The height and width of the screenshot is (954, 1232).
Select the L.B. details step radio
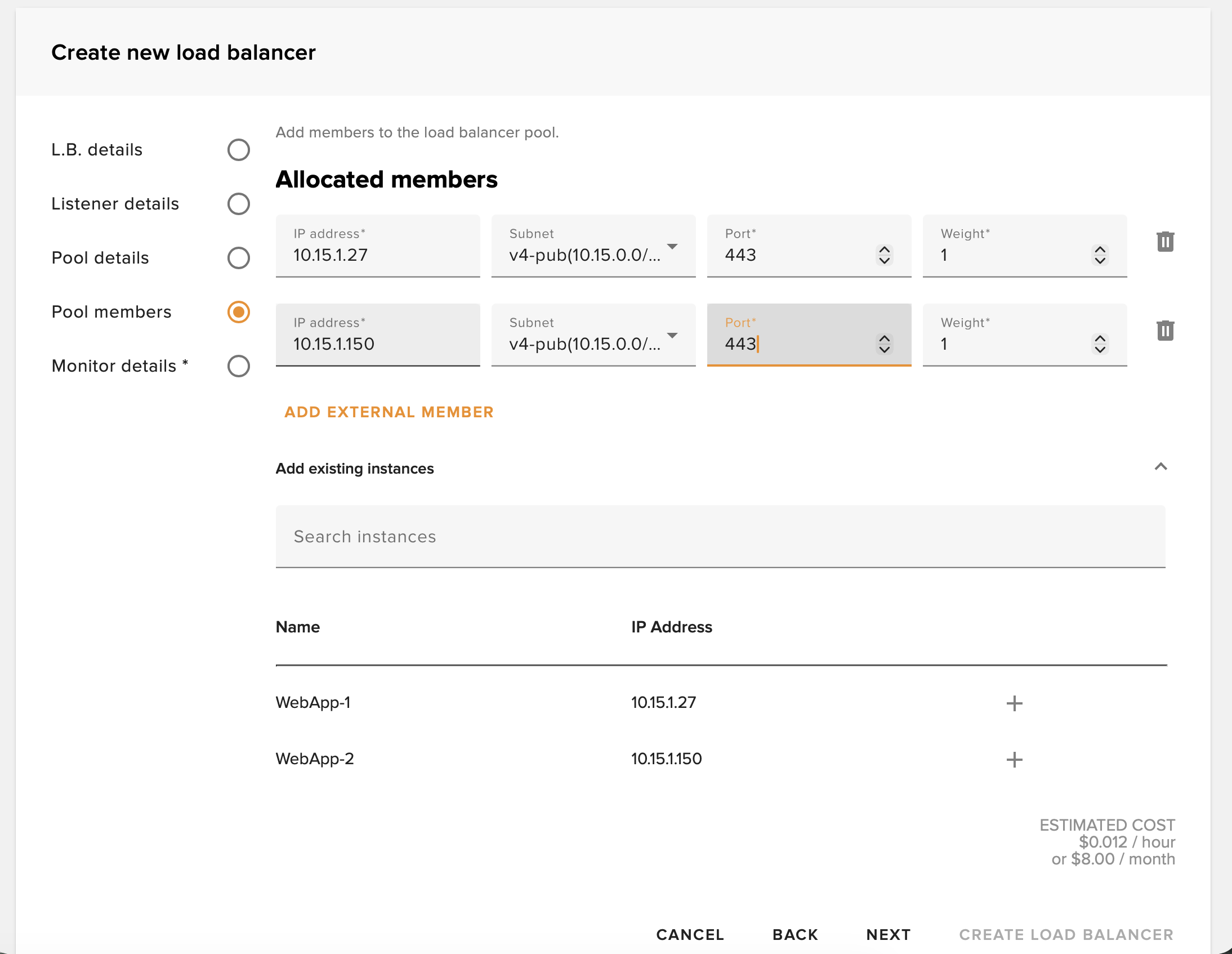[x=238, y=149]
